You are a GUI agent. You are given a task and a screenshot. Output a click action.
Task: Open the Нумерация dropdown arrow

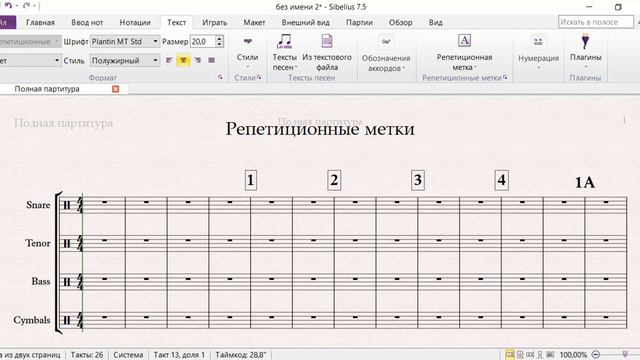point(538,68)
